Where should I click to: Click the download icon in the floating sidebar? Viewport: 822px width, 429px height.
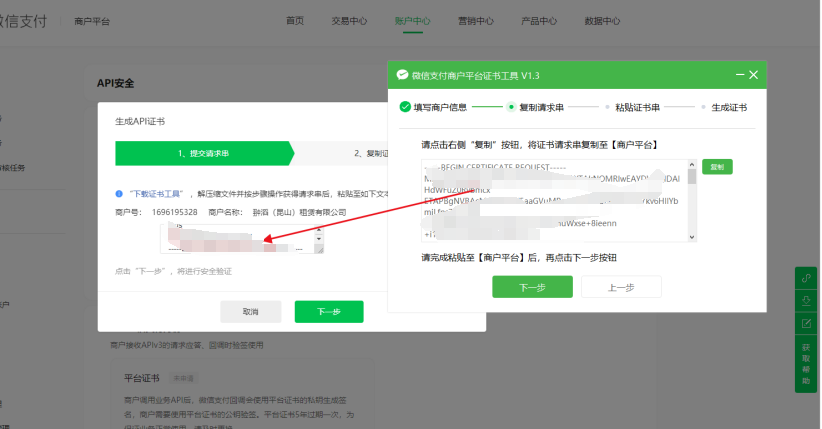[806, 301]
